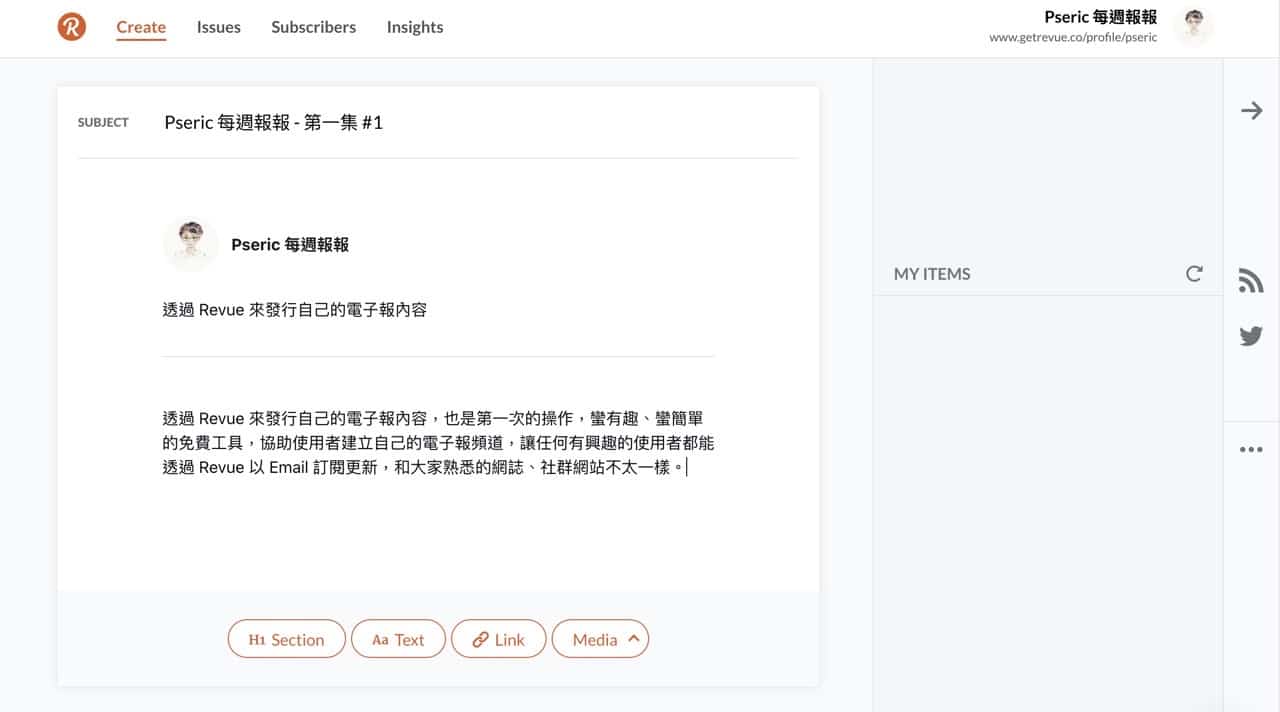The width and height of the screenshot is (1280, 712).
Task: Click the newsletter header avatar image
Action: coord(190,244)
